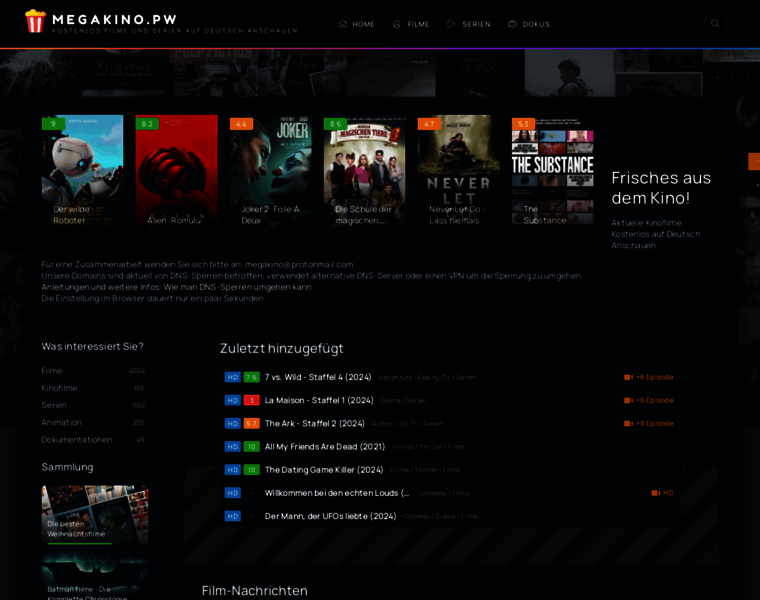Image resolution: width=760 pixels, height=600 pixels.
Task: Click the play icon beside SERIEN
Action: pos(451,24)
